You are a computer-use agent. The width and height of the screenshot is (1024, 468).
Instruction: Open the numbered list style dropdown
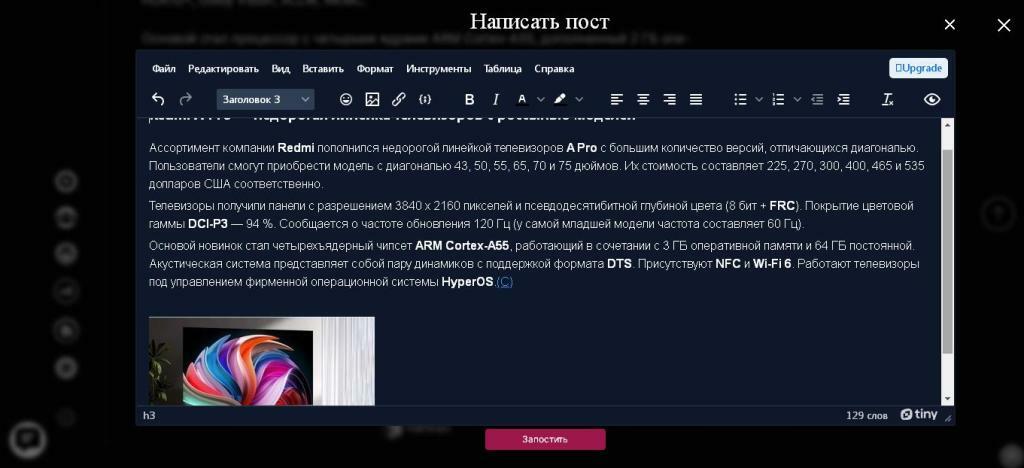(797, 99)
